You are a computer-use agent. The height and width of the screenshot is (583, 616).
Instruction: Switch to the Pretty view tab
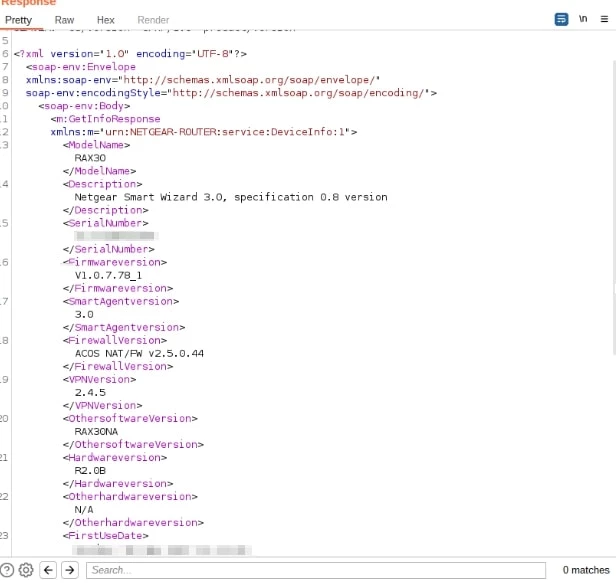click(x=18, y=20)
